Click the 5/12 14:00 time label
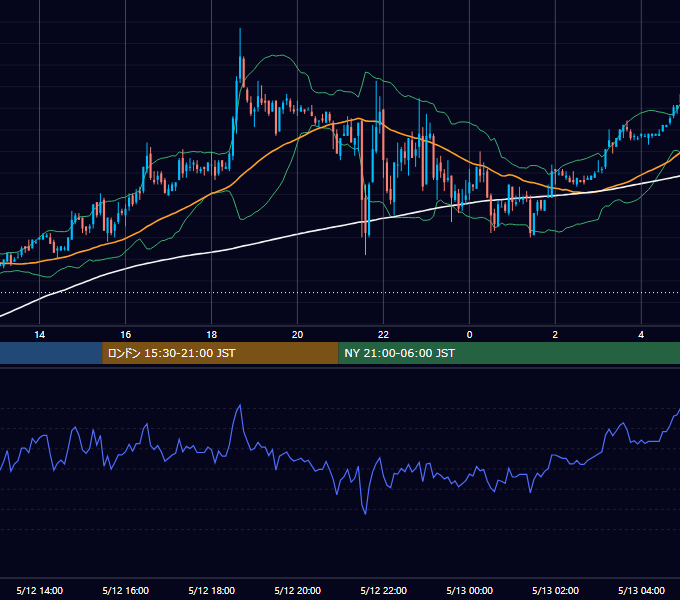Screen dimensions: 680x600 [39, 590]
